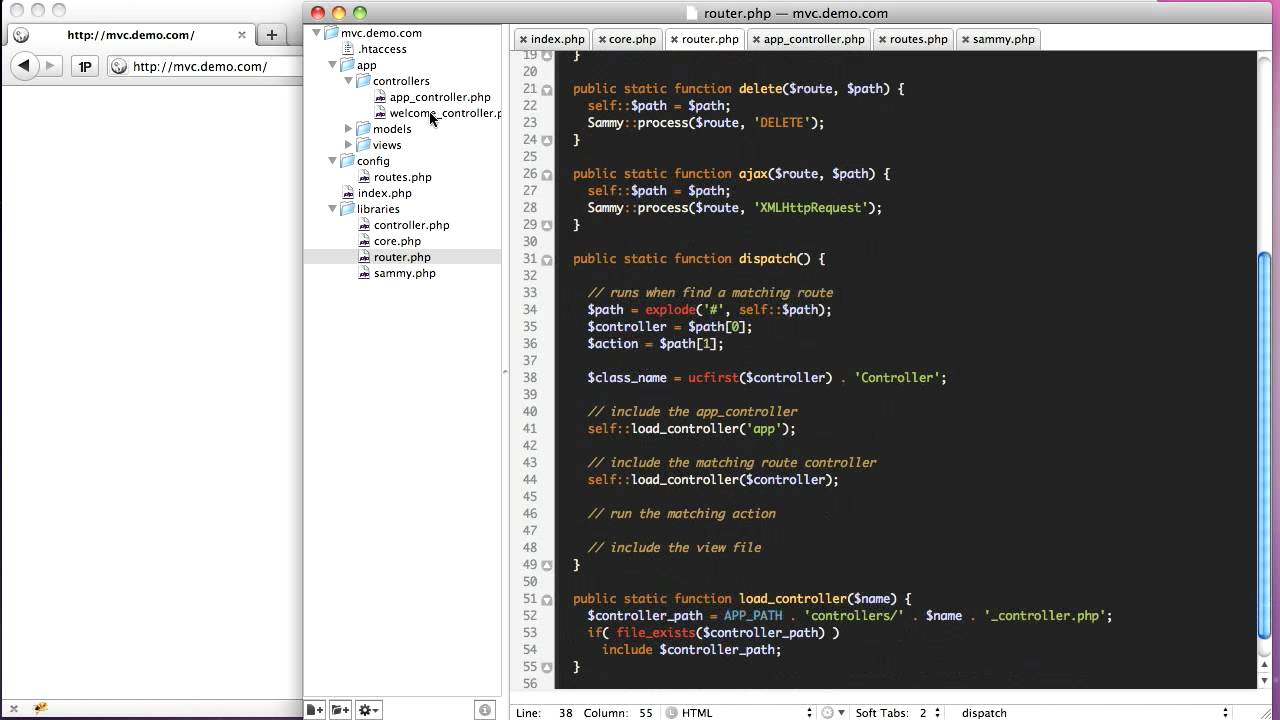Open welcome_controller.php in the project tree
This screenshot has height=720, width=1280.
(x=445, y=113)
